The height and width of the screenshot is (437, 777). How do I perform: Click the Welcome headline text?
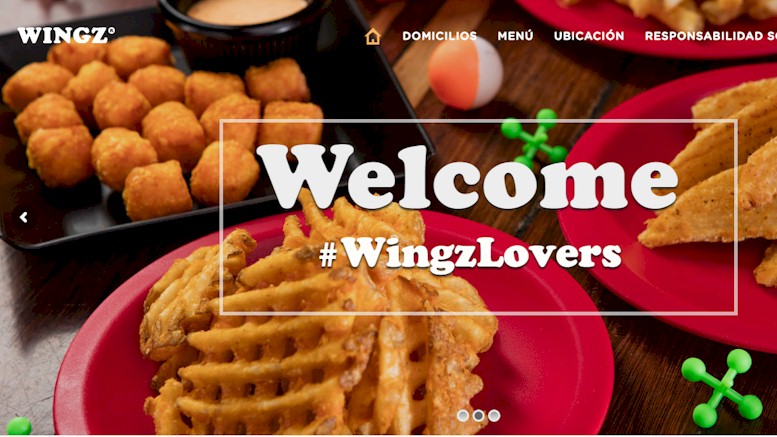click(467, 176)
